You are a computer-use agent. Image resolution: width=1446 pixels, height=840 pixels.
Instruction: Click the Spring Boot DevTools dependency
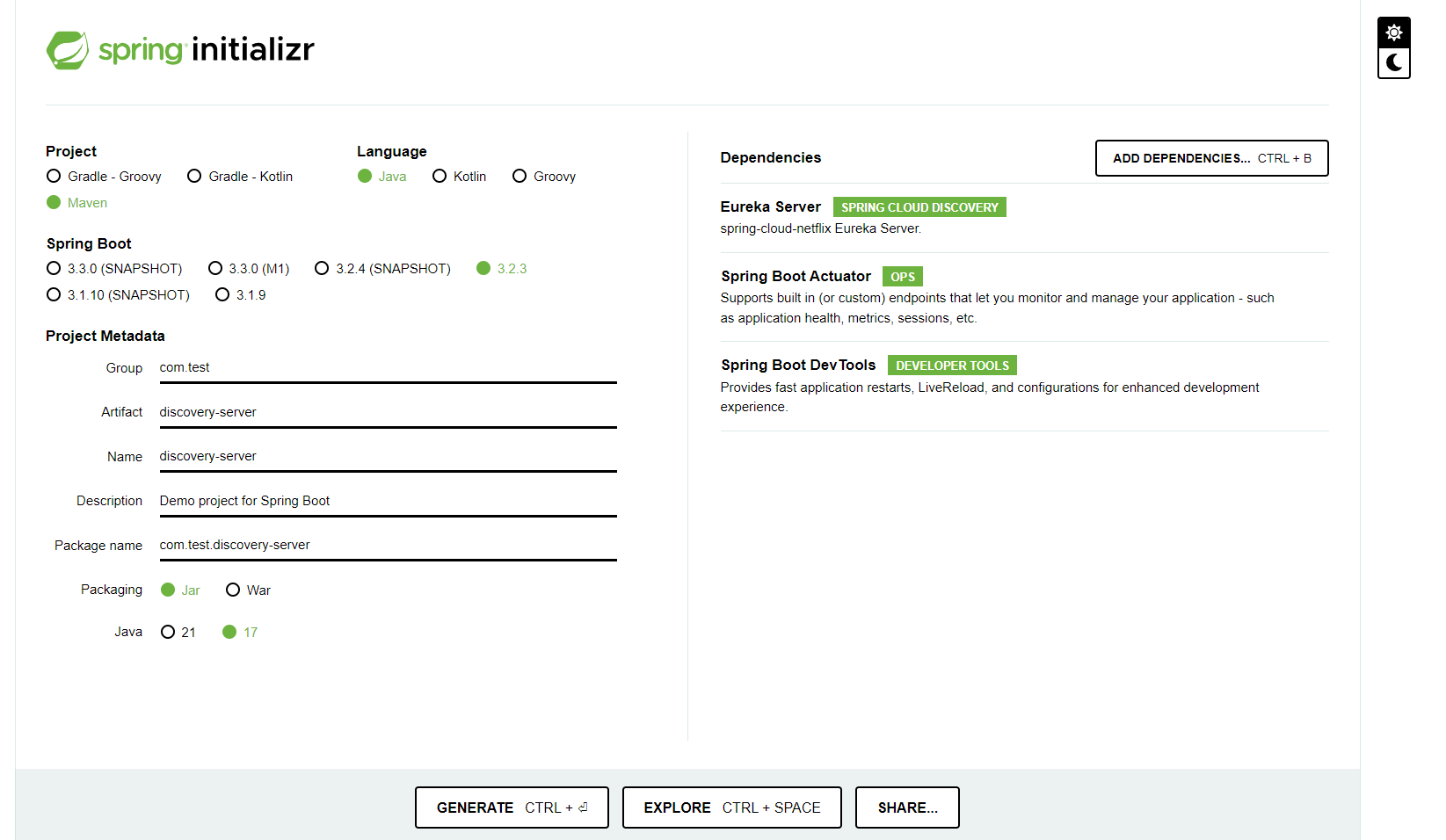point(798,366)
